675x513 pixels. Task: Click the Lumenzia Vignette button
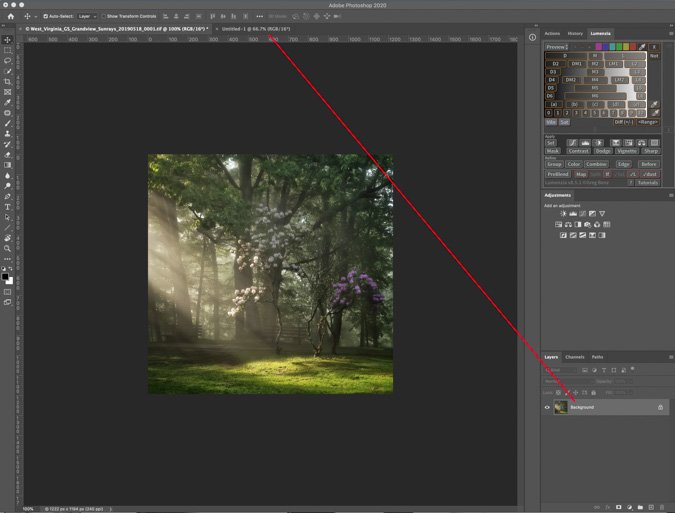coord(626,151)
